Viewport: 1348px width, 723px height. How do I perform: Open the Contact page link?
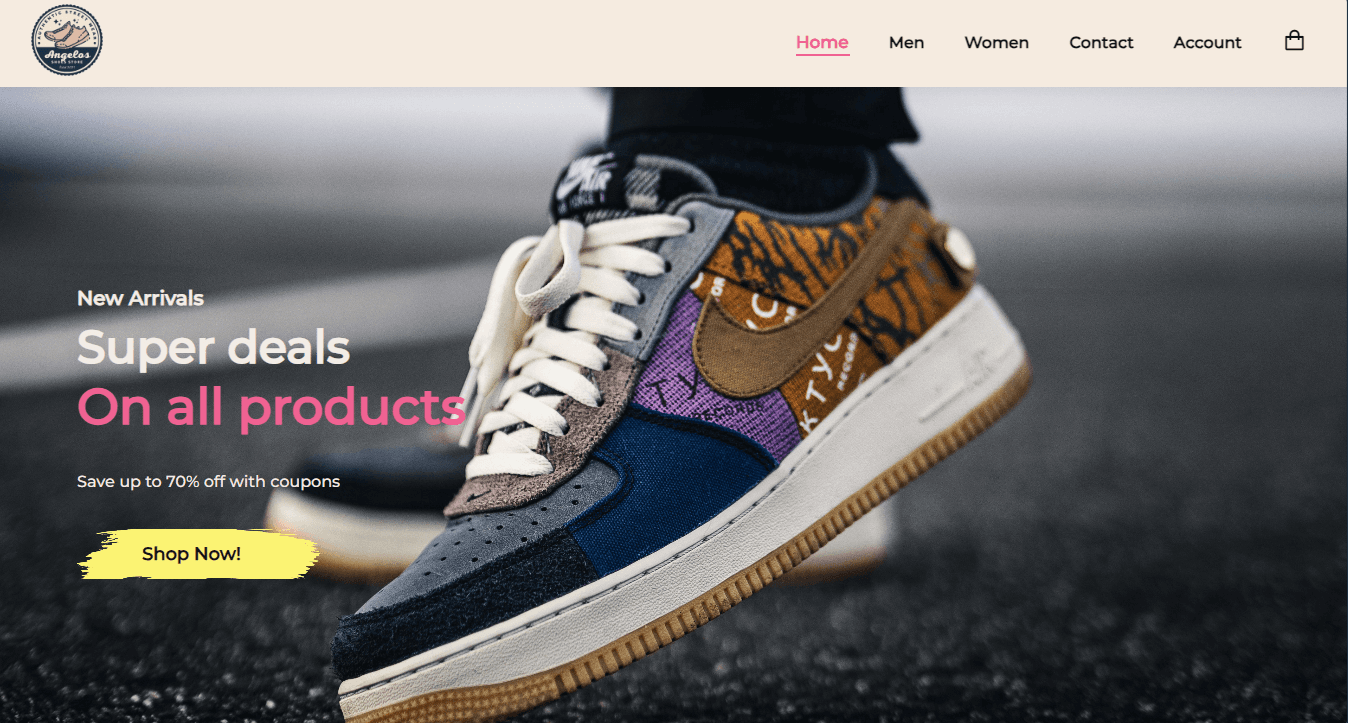[x=1101, y=42]
